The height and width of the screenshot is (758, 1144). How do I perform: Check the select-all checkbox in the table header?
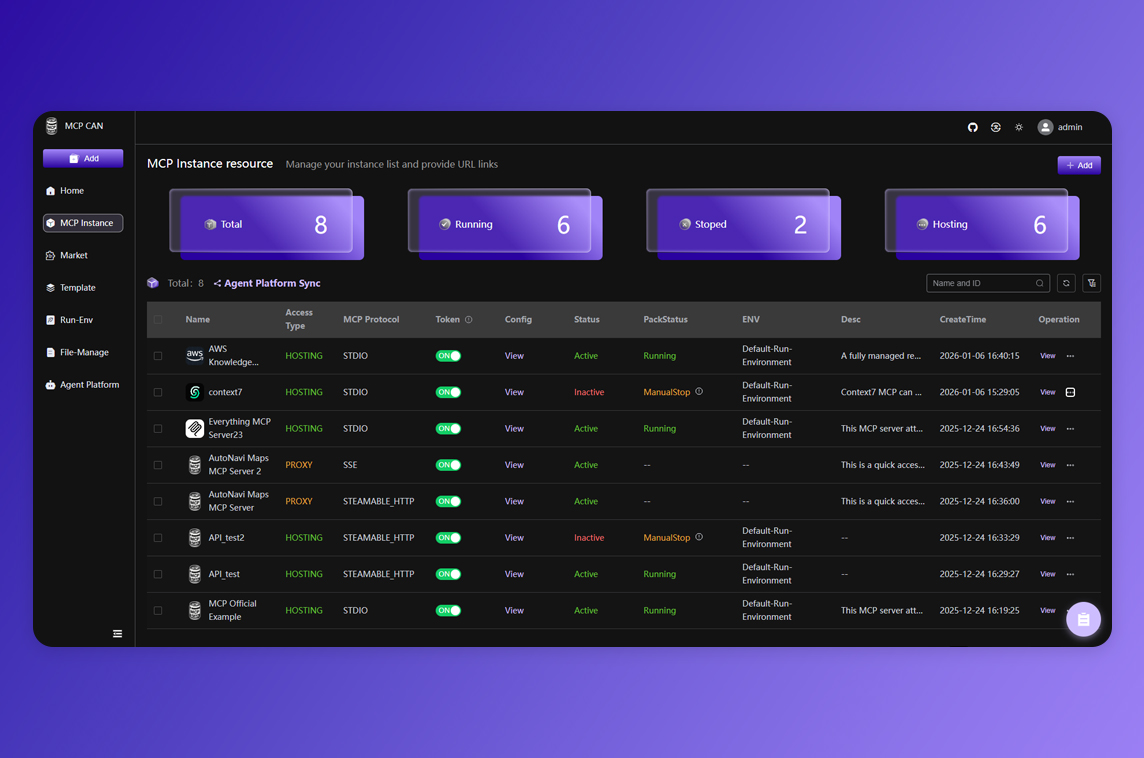pos(158,320)
